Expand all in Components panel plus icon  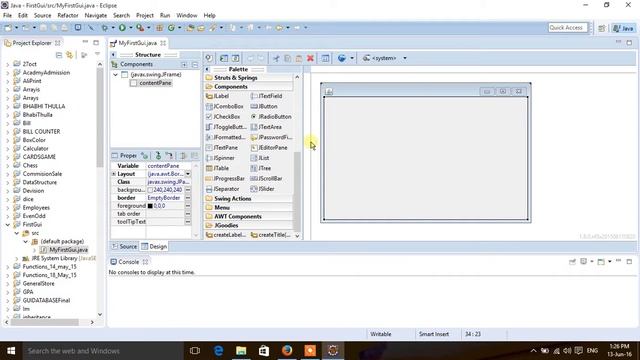[x=184, y=64]
